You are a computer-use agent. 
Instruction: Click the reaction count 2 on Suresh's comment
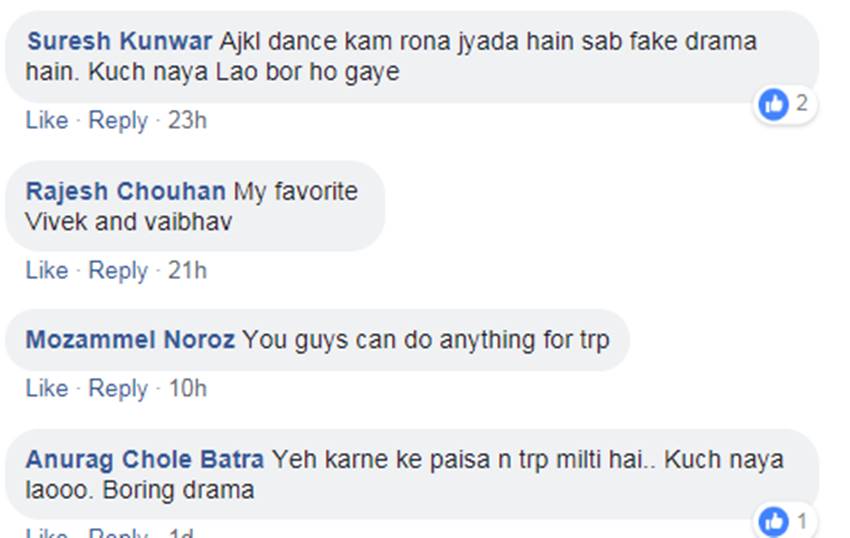point(801,103)
